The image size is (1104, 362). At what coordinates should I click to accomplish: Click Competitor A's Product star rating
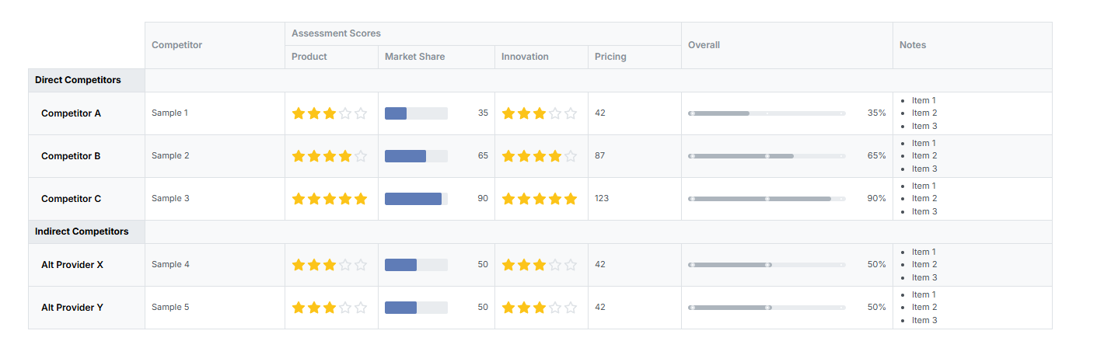(330, 113)
